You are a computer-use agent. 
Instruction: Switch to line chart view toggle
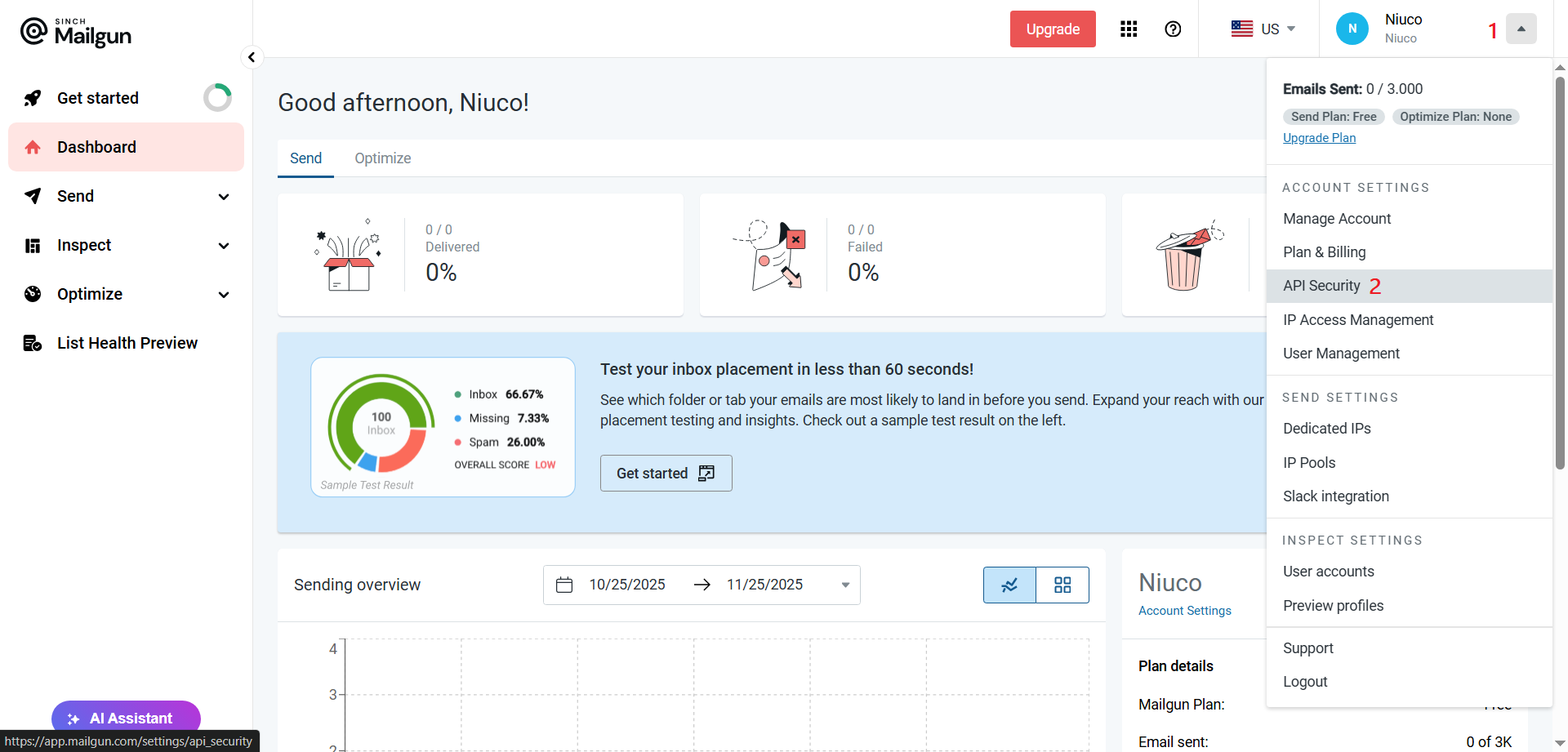pos(1009,585)
